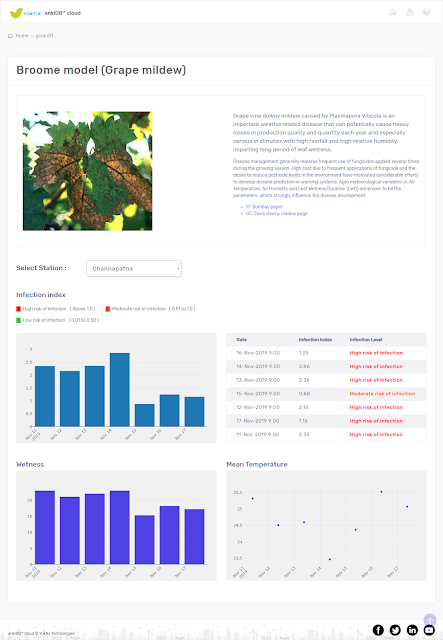The height and width of the screenshot is (640, 443).
Task: Go to Home breadcrumb link
Action: pos(22,36)
